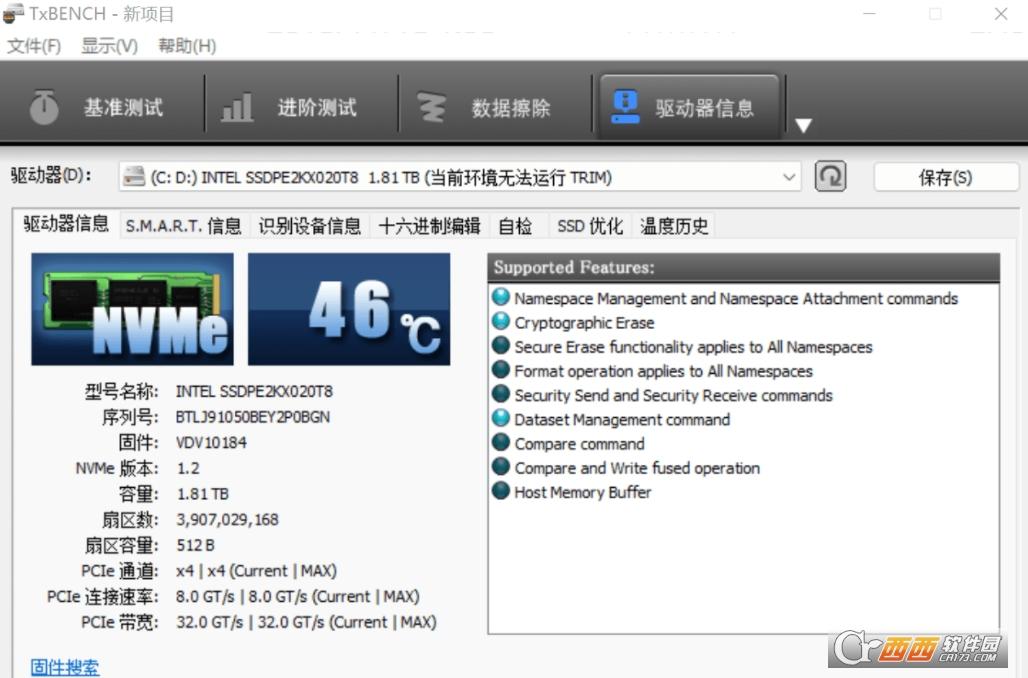Click the sector count 3,907,029,168
This screenshot has width=1028, height=678.
click(x=227, y=520)
